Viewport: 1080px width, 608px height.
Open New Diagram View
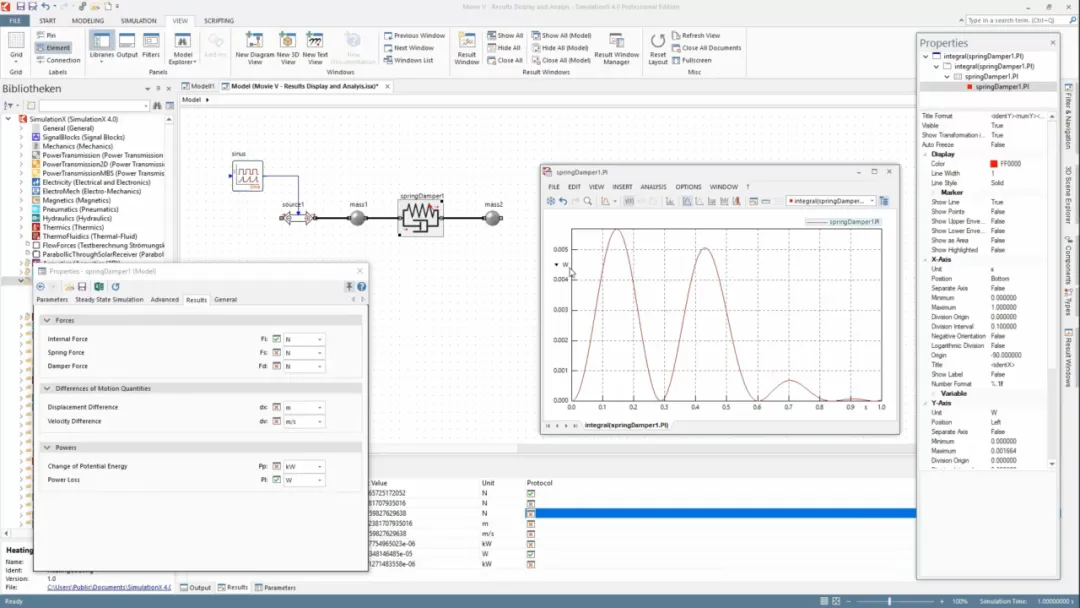tap(254, 48)
